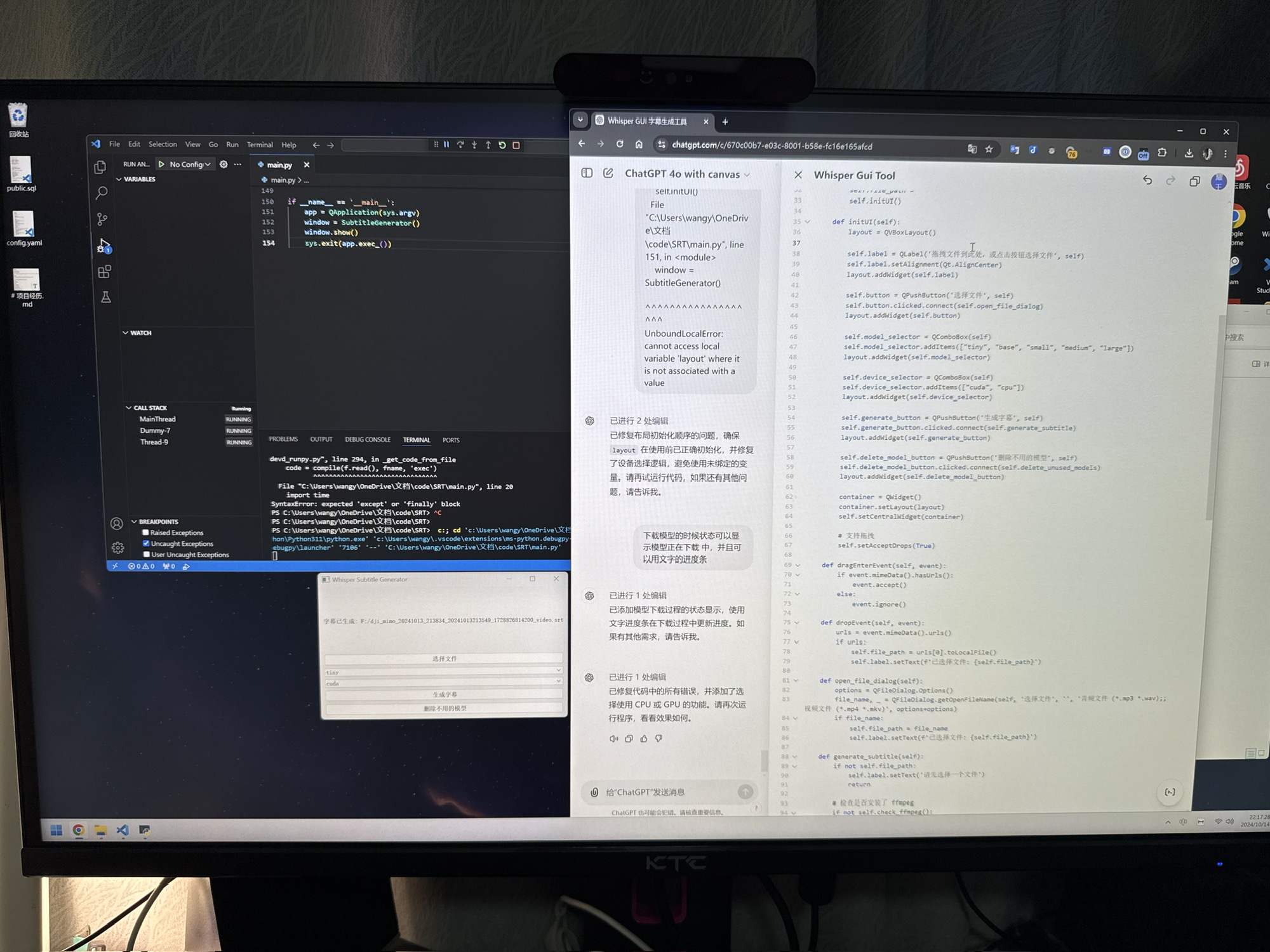The height and width of the screenshot is (952, 1270).
Task: Start a new ChatGPT chat
Action: [x=608, y=173]
